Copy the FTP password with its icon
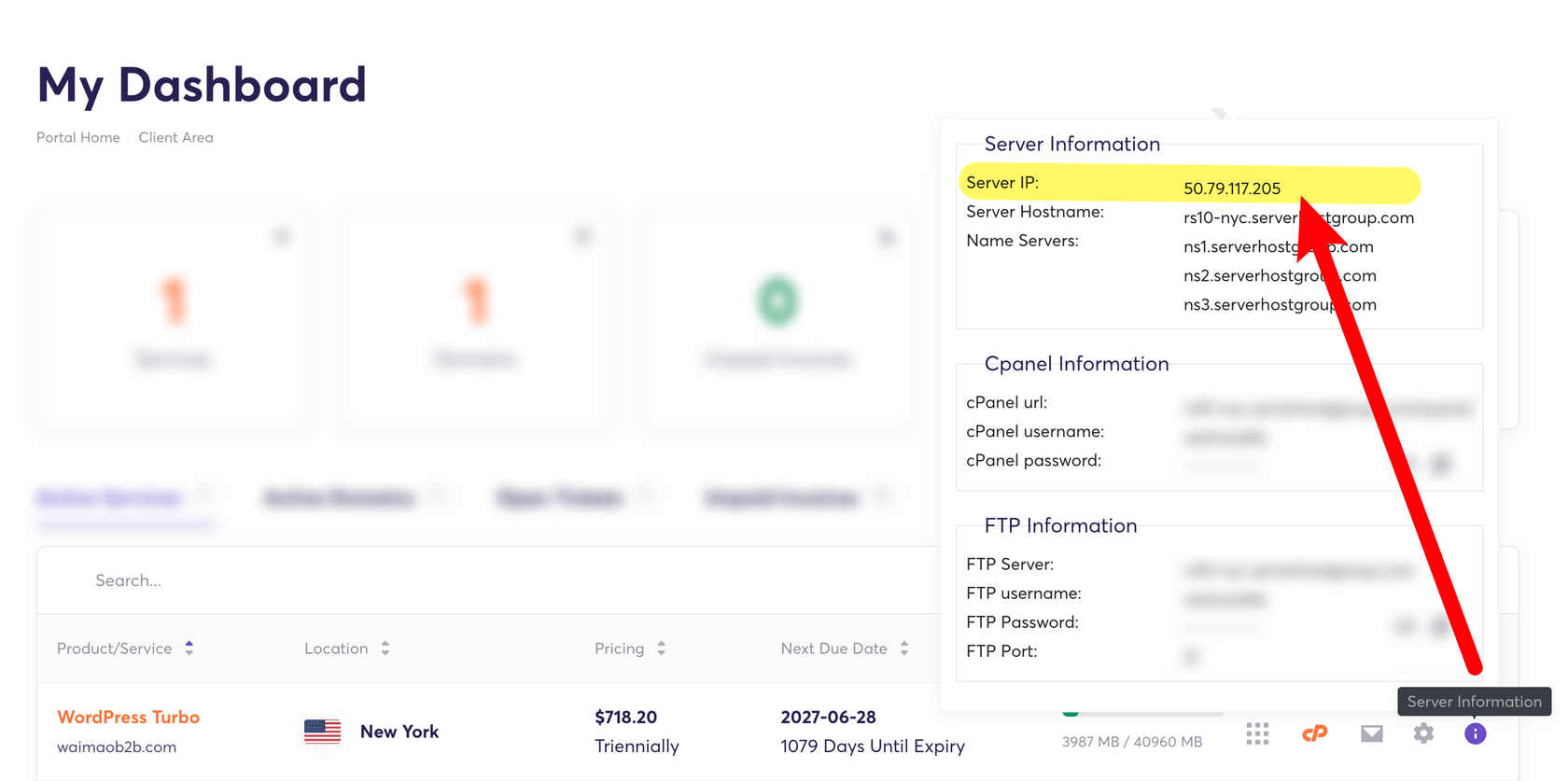 1441,626
